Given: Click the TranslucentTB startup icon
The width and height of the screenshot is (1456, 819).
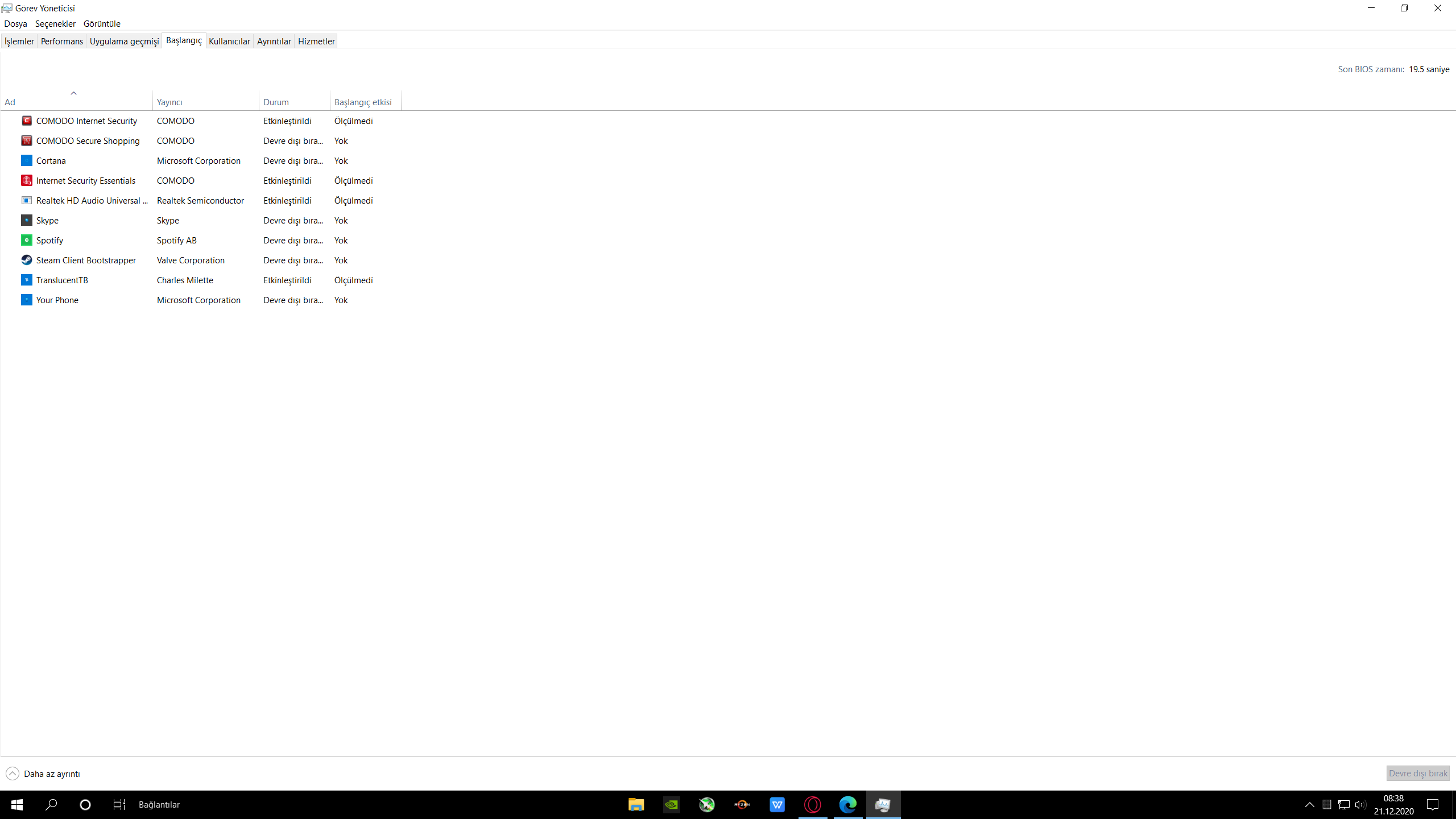Looking at the screenshot, I should [x=26, y=280].
